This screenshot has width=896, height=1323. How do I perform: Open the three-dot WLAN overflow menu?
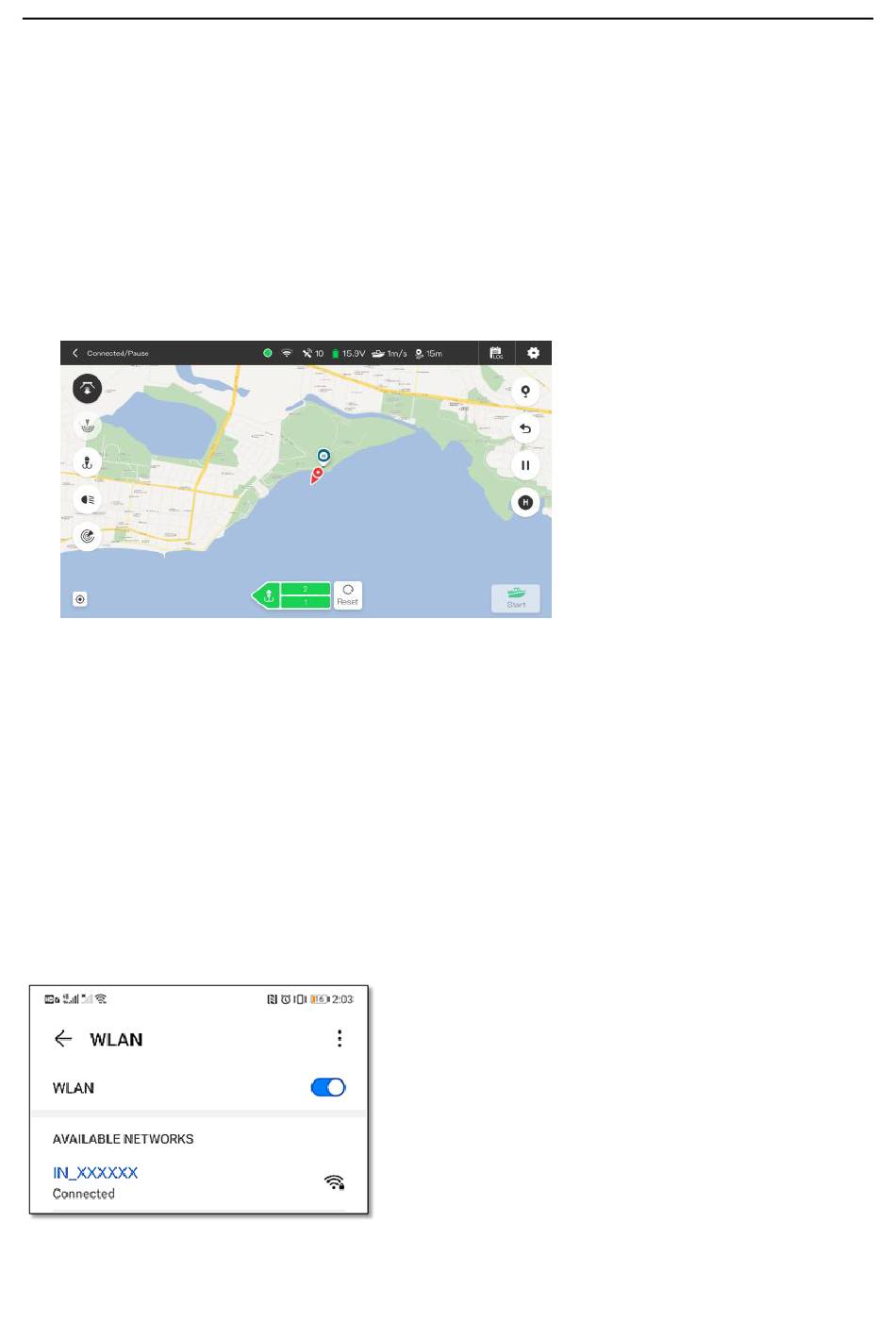340,1039
